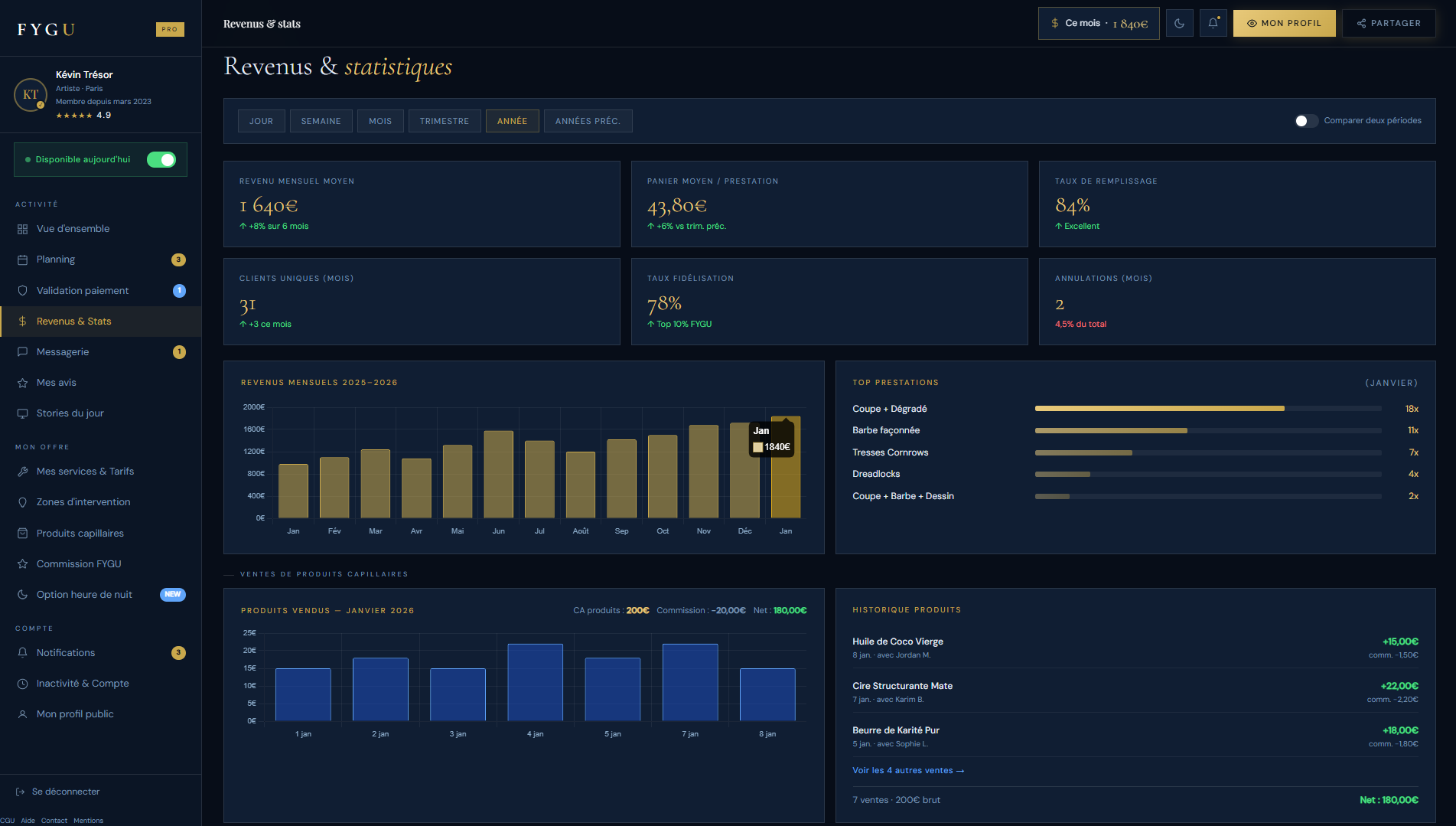Click the Se déconnecter logout icon
The image size is (1456, 826).
tap(20, 792)
